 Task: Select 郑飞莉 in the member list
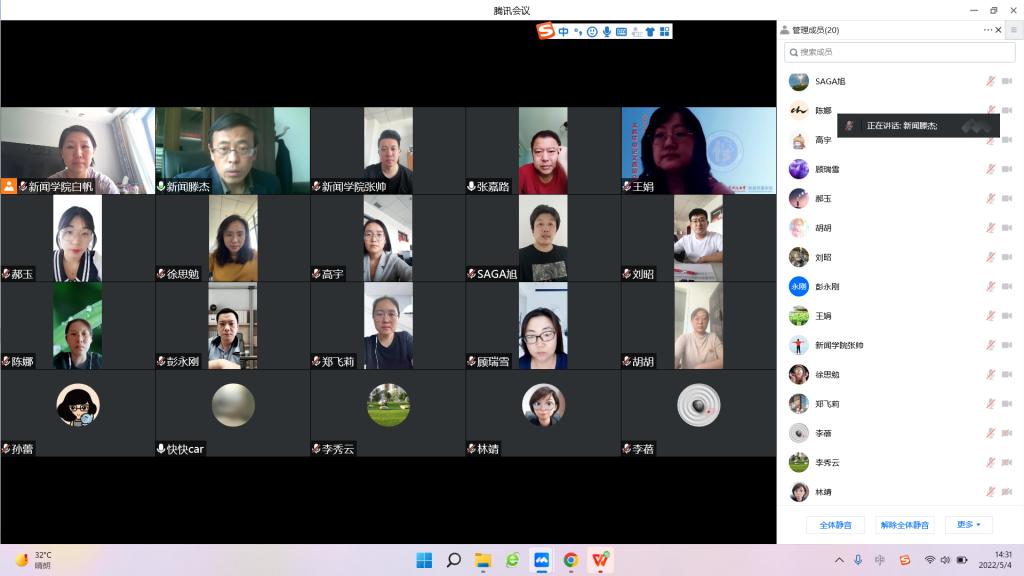pos(826,404)
